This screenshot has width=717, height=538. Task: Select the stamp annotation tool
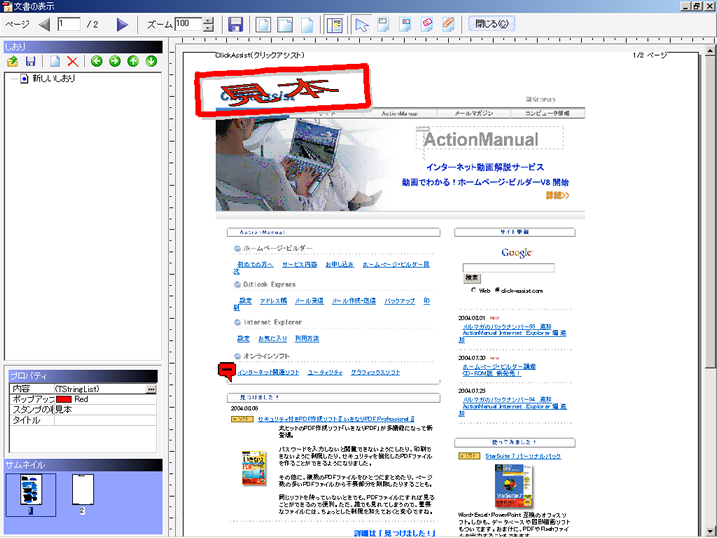427,24
